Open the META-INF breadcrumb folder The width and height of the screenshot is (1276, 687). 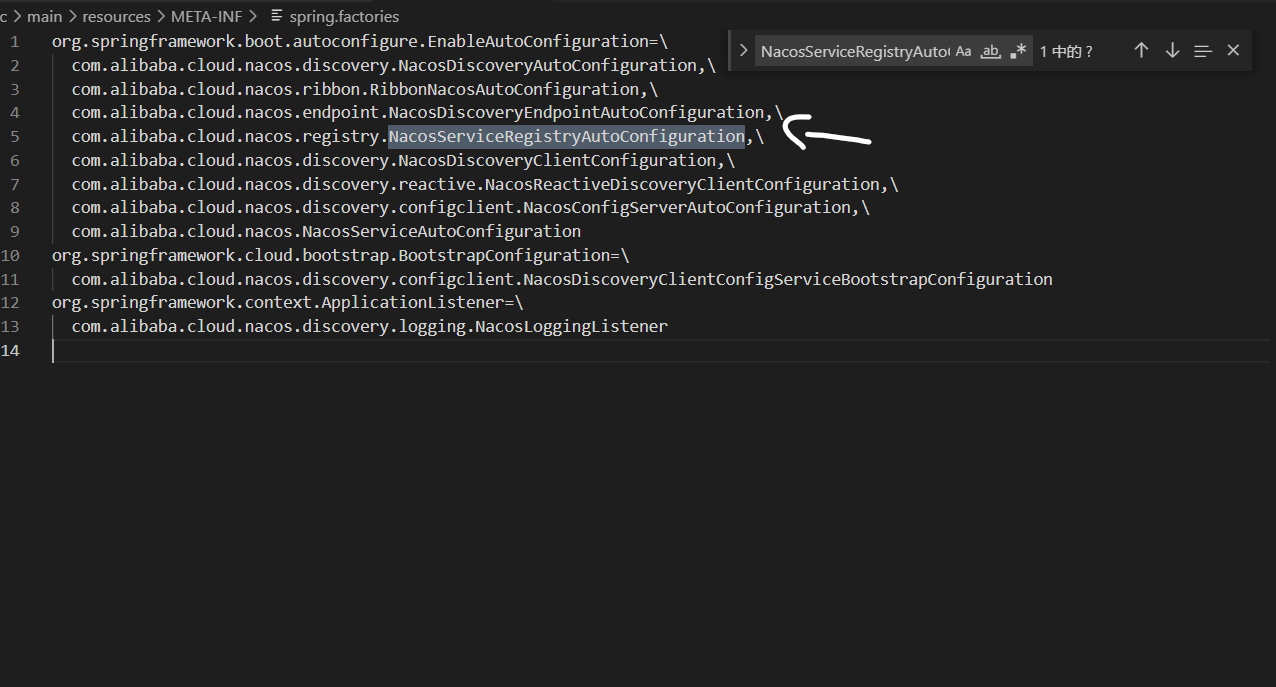205,16
